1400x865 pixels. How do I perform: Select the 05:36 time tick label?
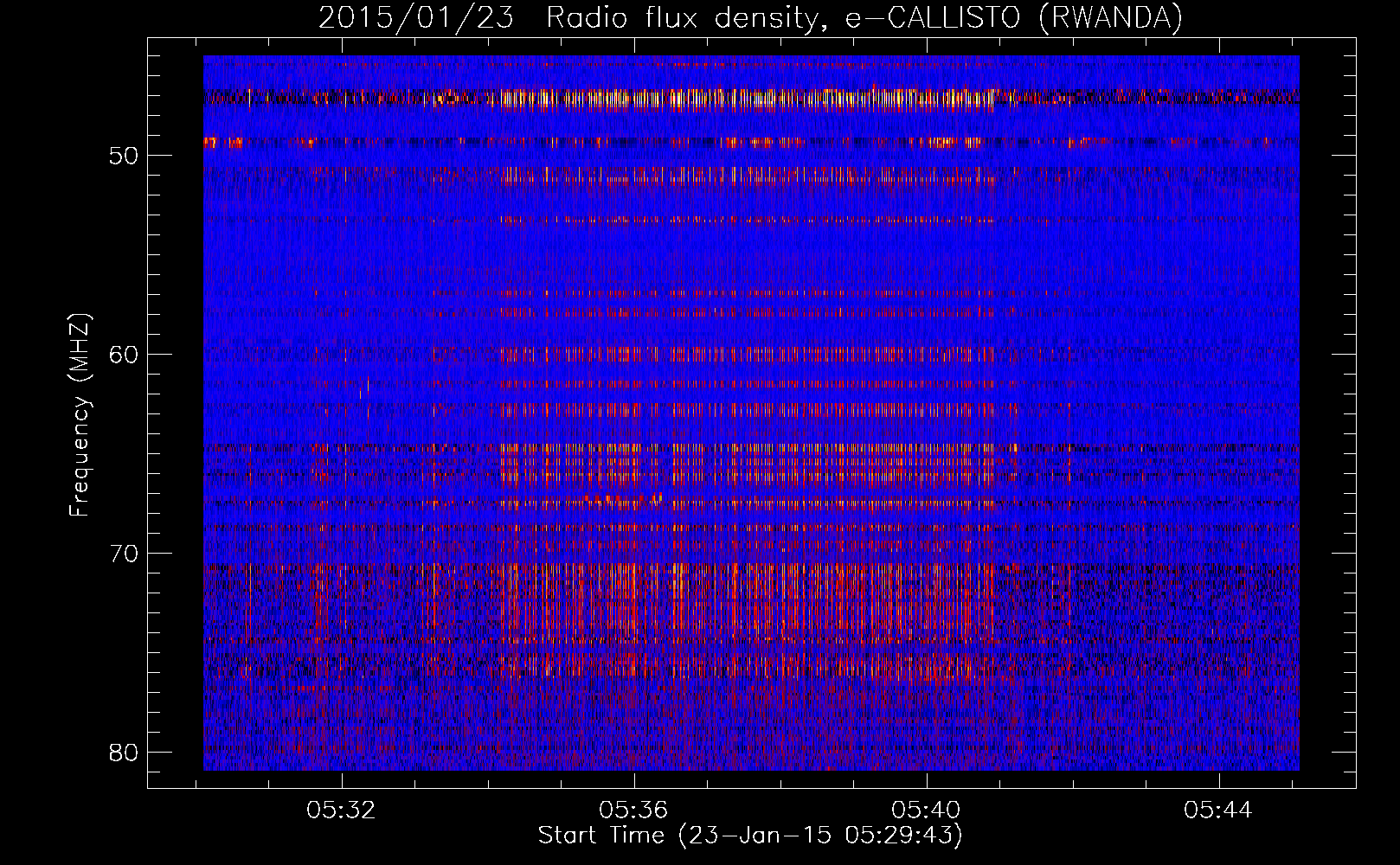(x=633, y=811)
